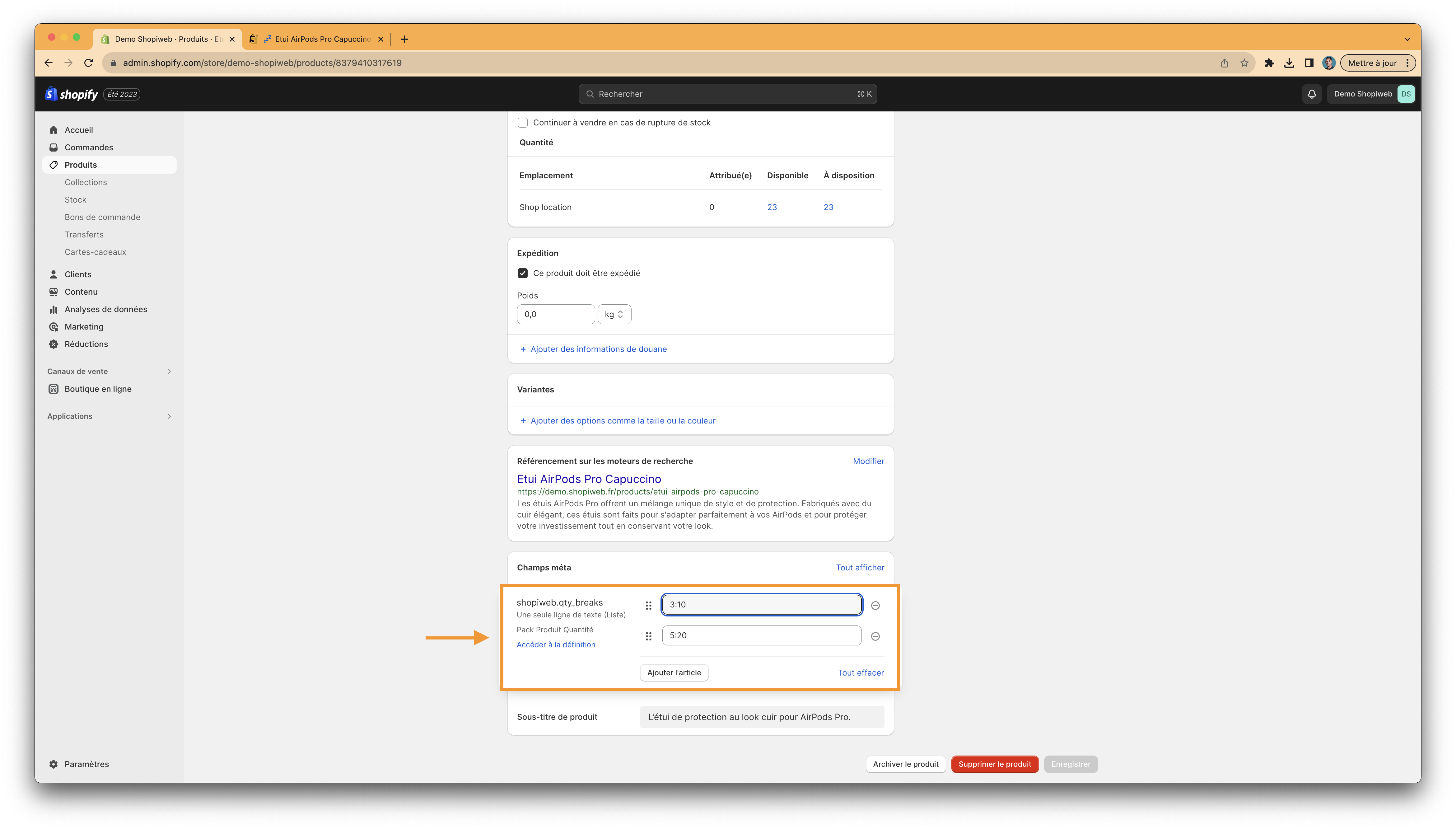Viewport: 1456px width, 829px height.
Task: Uncheck 'Ce produit doit être expédié'
Action: pos(523,273)
